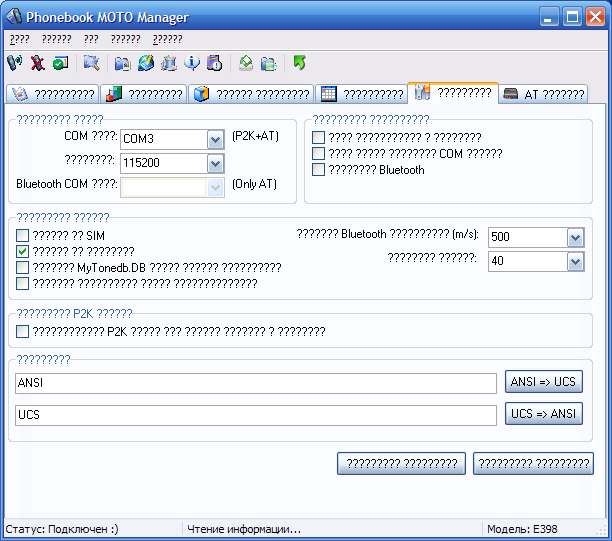Image resolution: width=612 pixels, height=541 pixels.
Task: Click the status text 'Модель: E398'
Action: pos(522,529)
